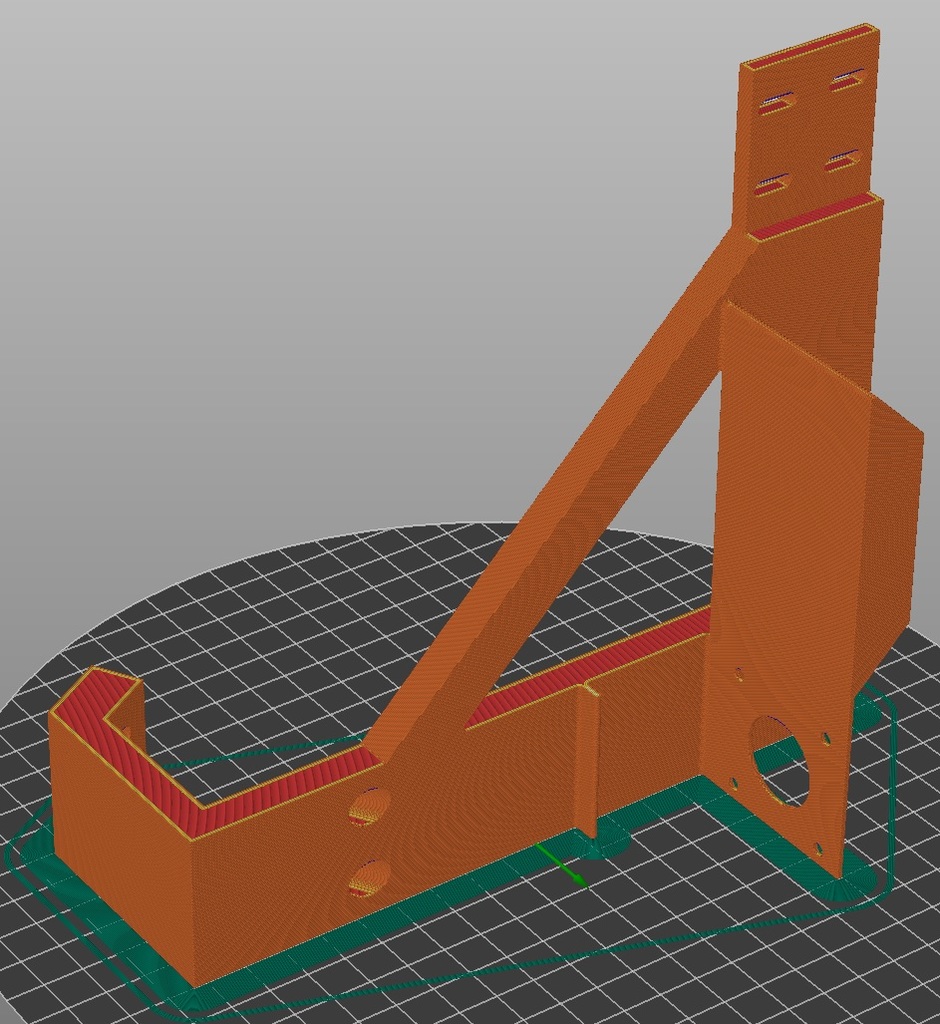Click the upper-right mounting slot

point(847,78)
